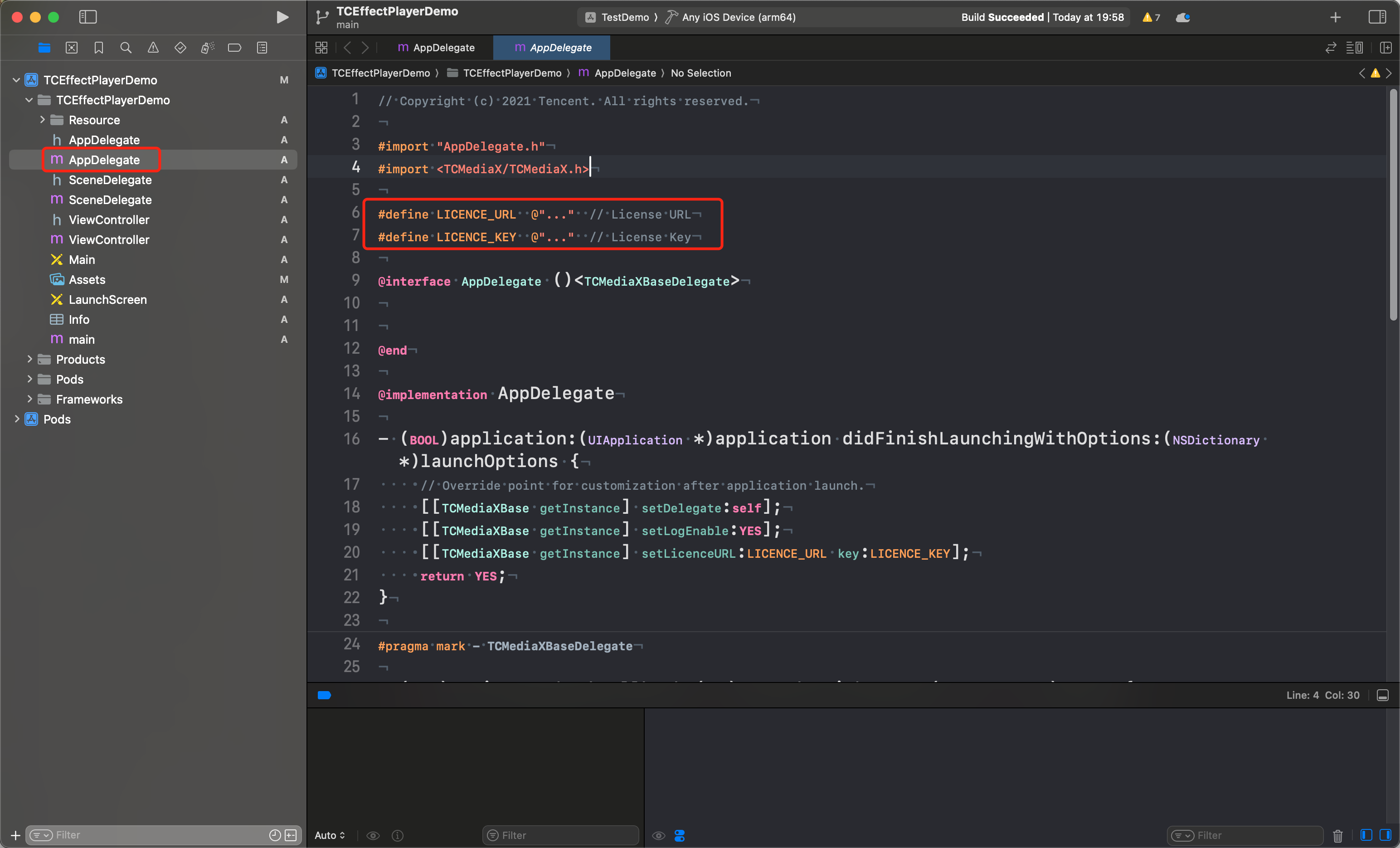Open the LaunchScreen storyboard
Screen dimensions: 1400x848
(153, 300)
